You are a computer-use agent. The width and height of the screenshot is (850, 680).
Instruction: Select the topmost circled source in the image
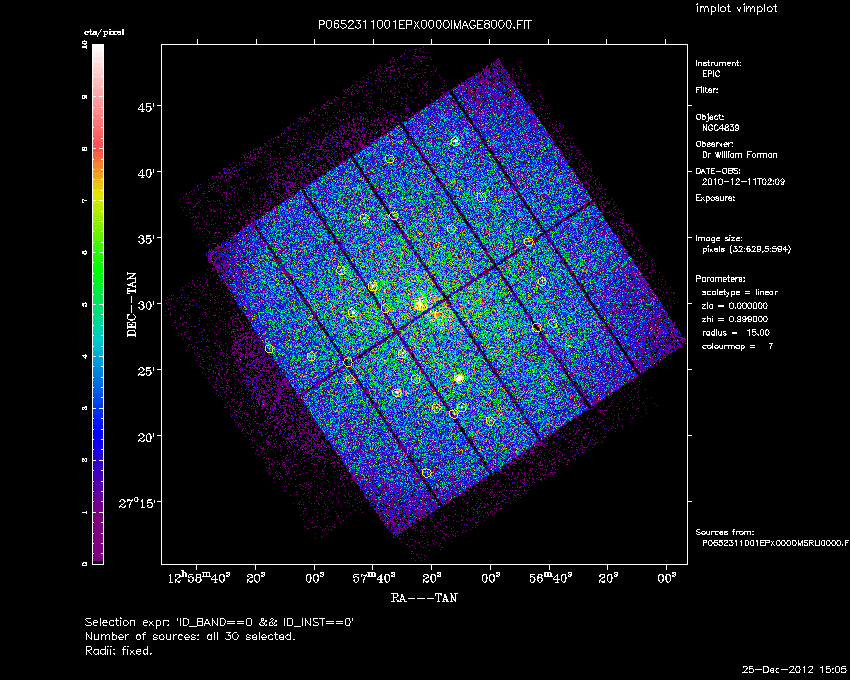tap(455, 141)
